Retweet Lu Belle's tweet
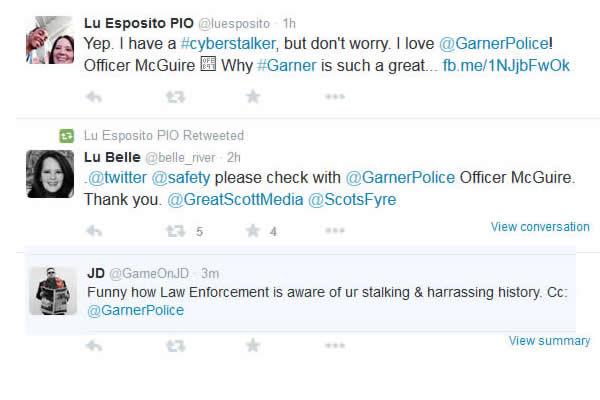Screen dimensions: 600x400 [175, 231]
